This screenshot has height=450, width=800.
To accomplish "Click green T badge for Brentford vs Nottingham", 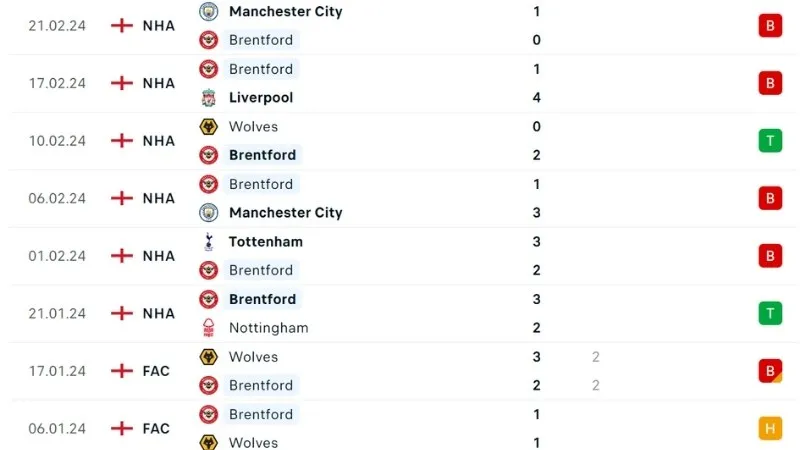I will (769, 313).
